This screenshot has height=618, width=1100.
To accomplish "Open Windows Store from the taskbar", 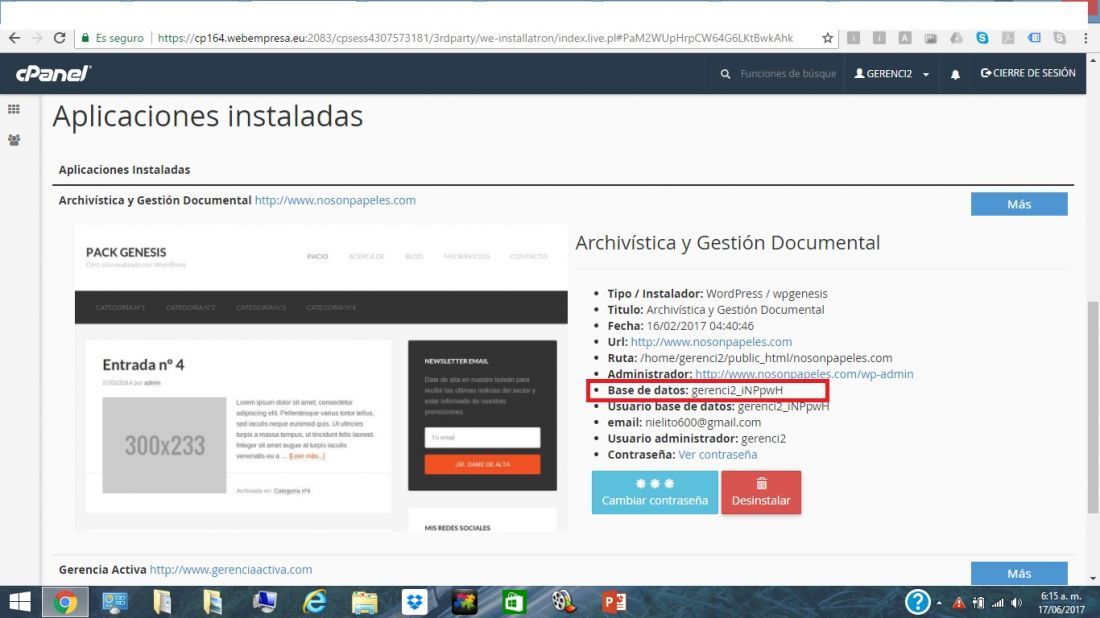I will click(x=514, y=602).
